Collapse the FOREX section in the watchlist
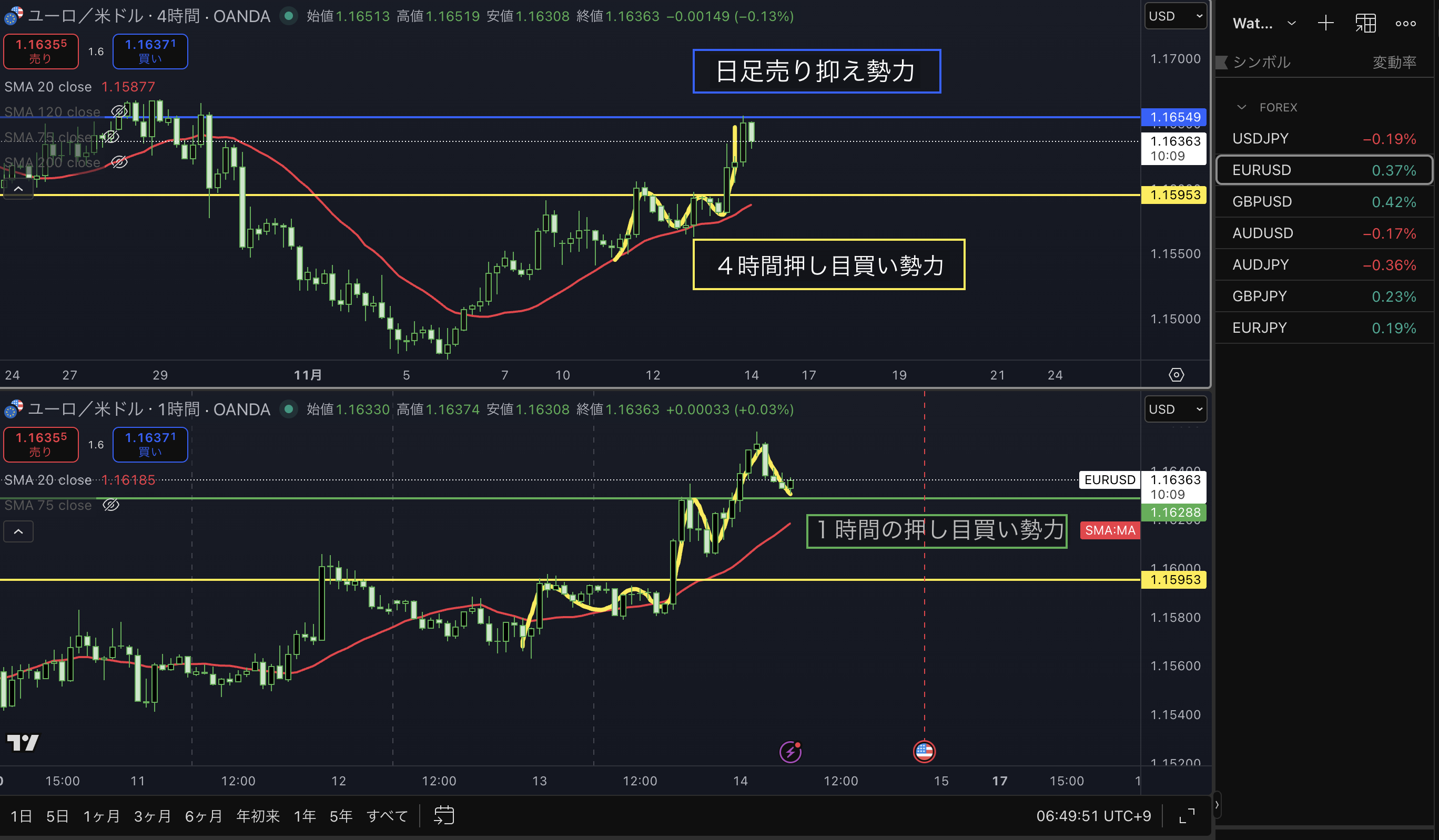1439x840 pixels. pyautogui.click(x=1241, y=107)
